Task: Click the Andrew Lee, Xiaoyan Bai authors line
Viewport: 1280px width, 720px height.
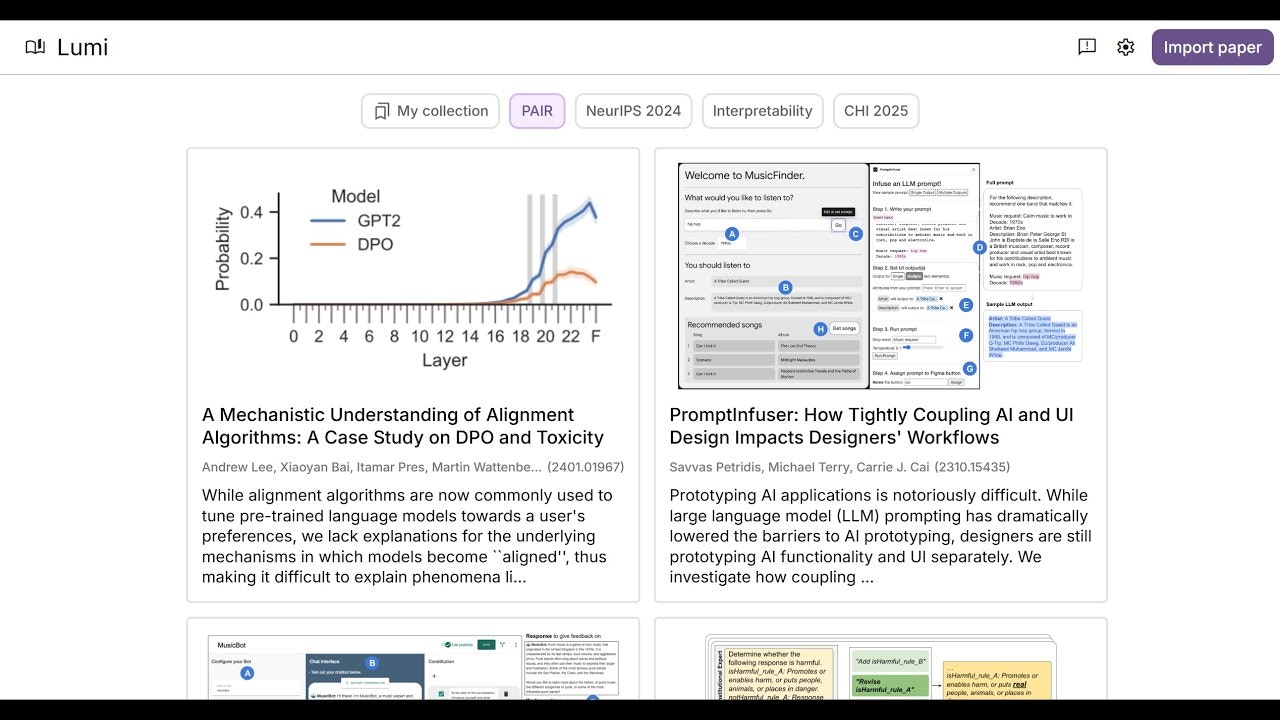Action: 371,467
